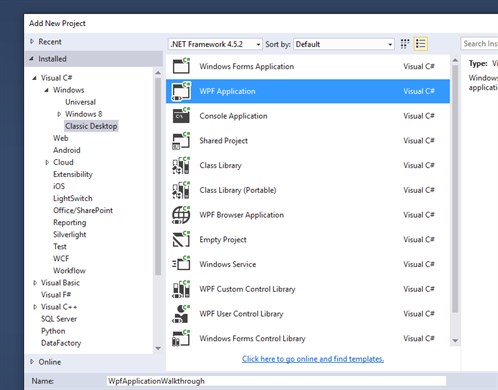The height and width of the screenshot is (390, 498).
Task: Select the Test category
Action: coord(60,246)
